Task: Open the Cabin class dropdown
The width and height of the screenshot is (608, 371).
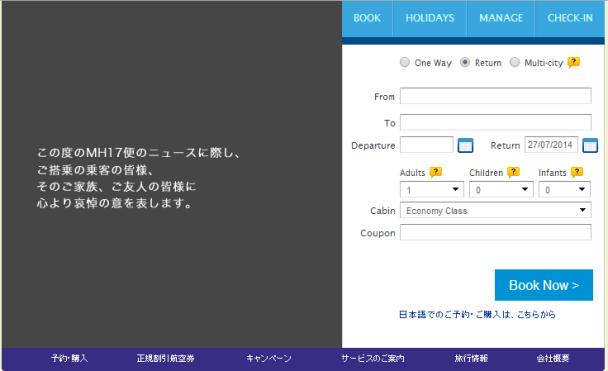Action: click(x=496, y=210)
